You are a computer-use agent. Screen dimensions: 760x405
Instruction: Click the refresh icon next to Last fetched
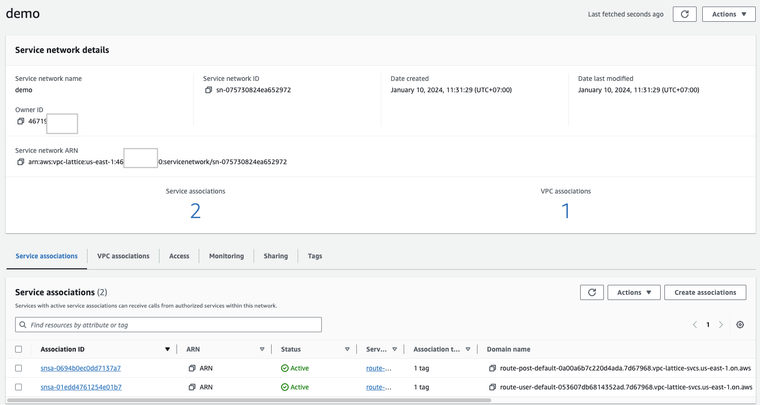tap(685, 14)
